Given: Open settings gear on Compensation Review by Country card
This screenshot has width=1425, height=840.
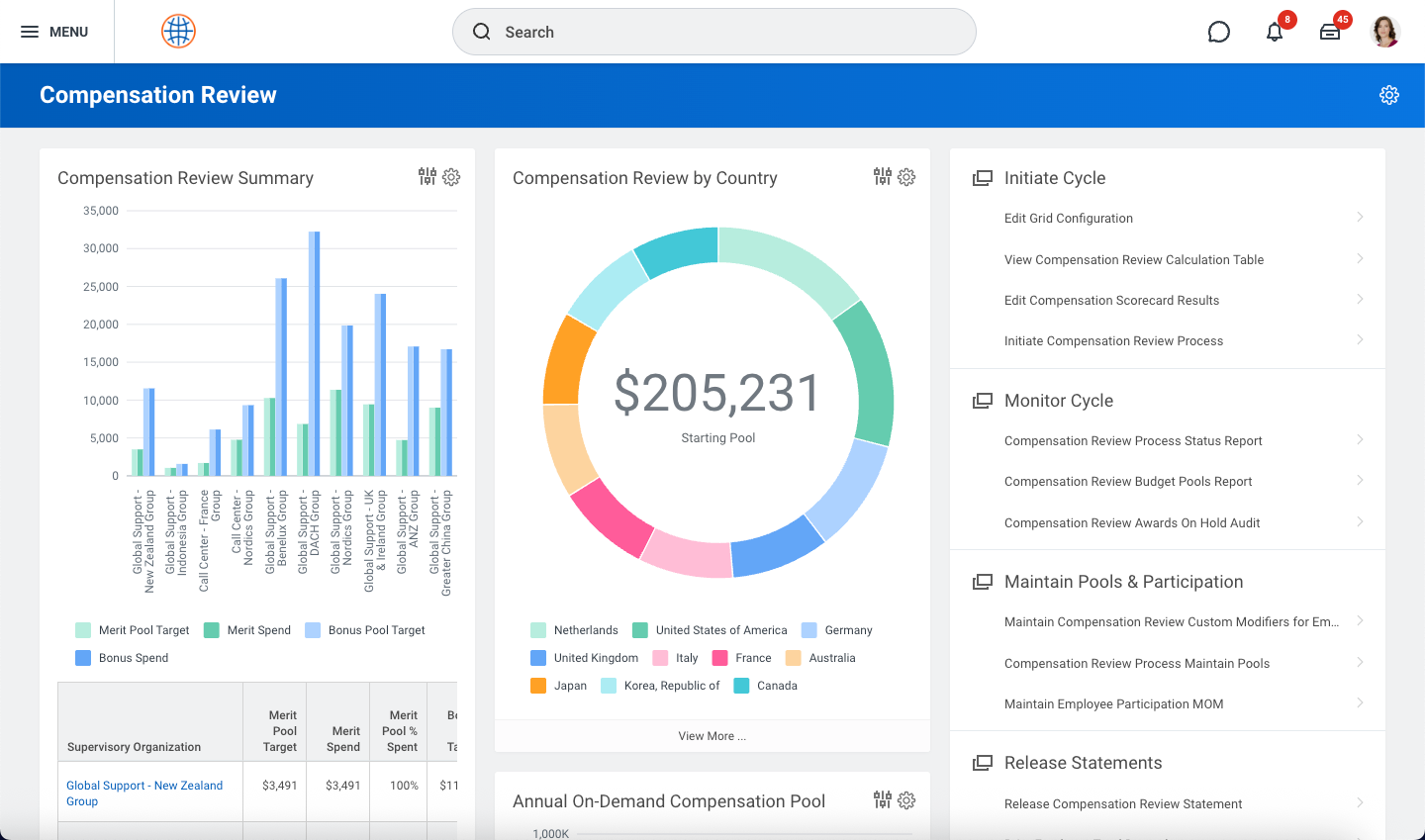Looking at the screenshot, I should (906, 177).
